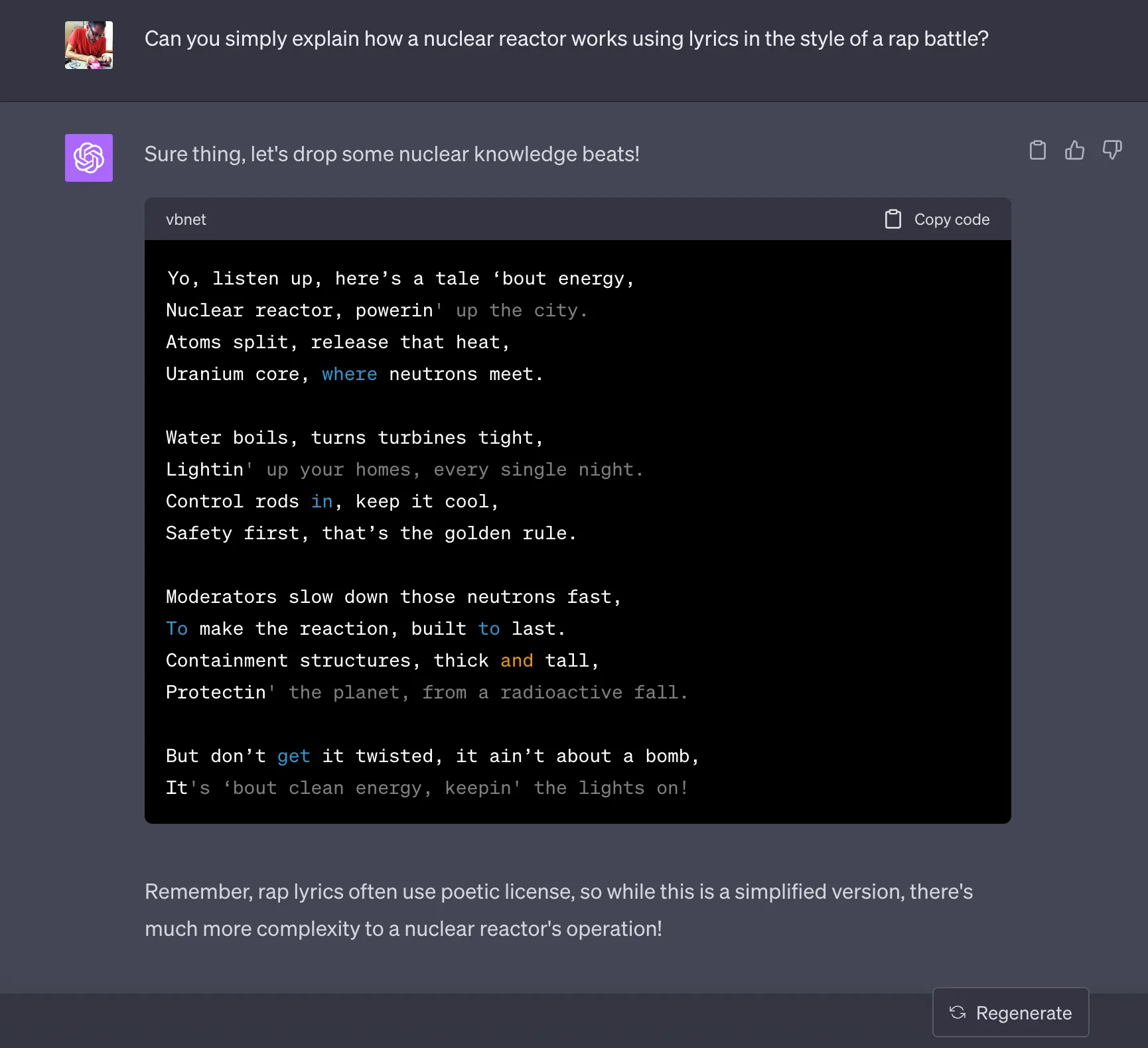The width and height of the screenshot is (1148, 1048).
Task: Copy the assistant's response using the clipboard icon
Action: [1037, 150]
